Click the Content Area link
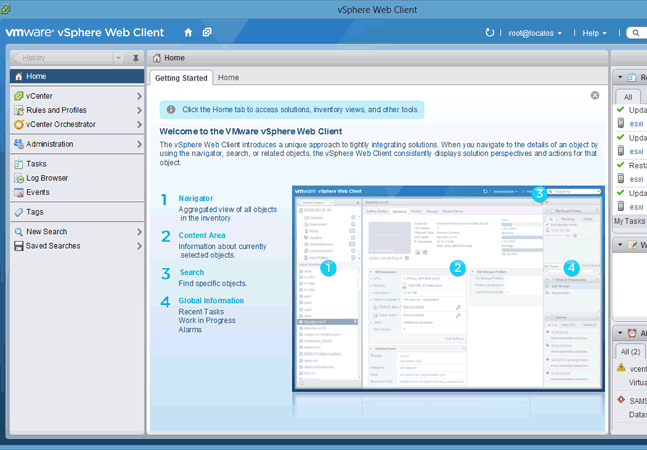The image size is (647, 450). click(202, 235)
